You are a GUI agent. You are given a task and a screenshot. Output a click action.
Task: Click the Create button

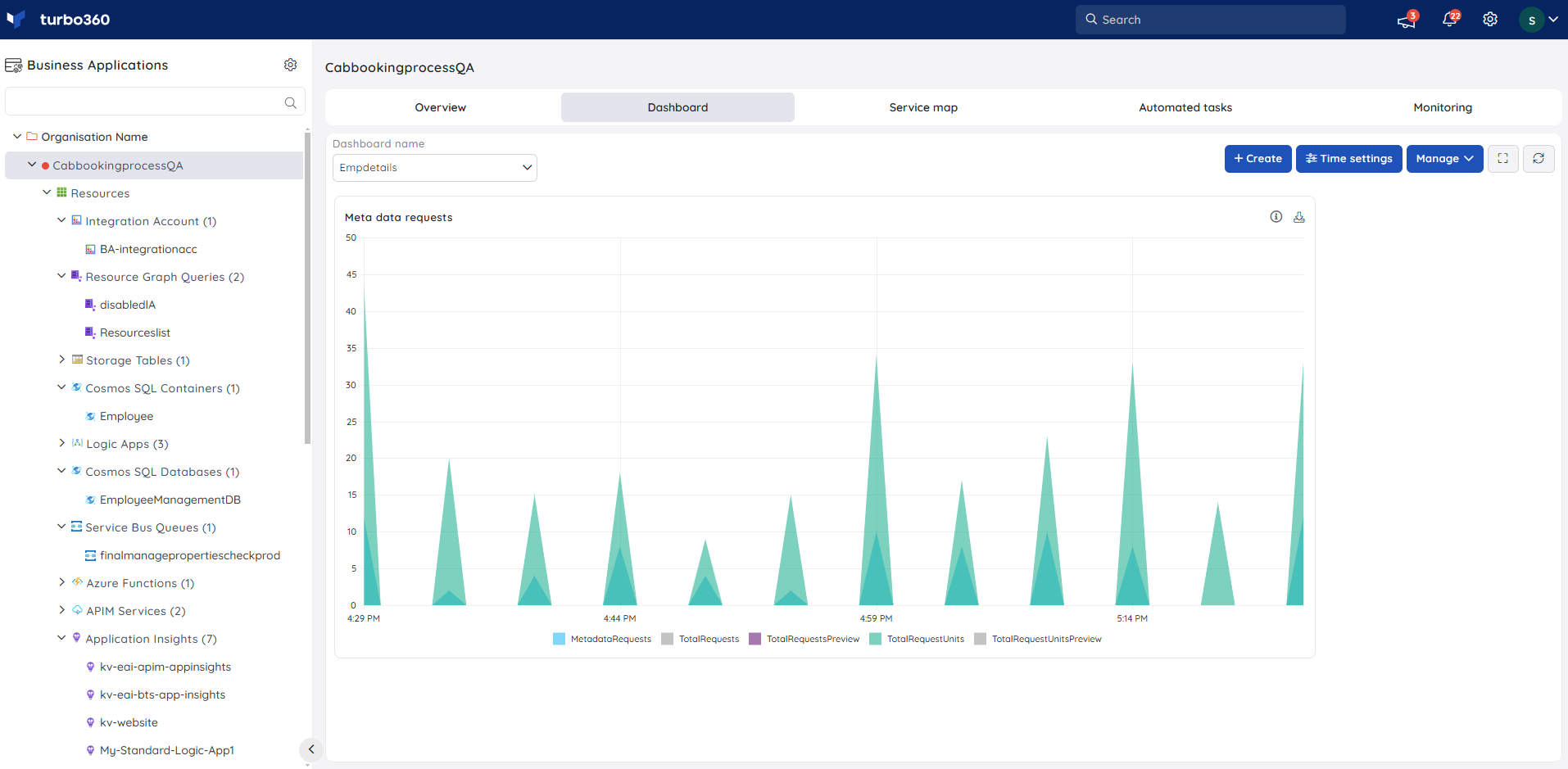click(1258, 159)
